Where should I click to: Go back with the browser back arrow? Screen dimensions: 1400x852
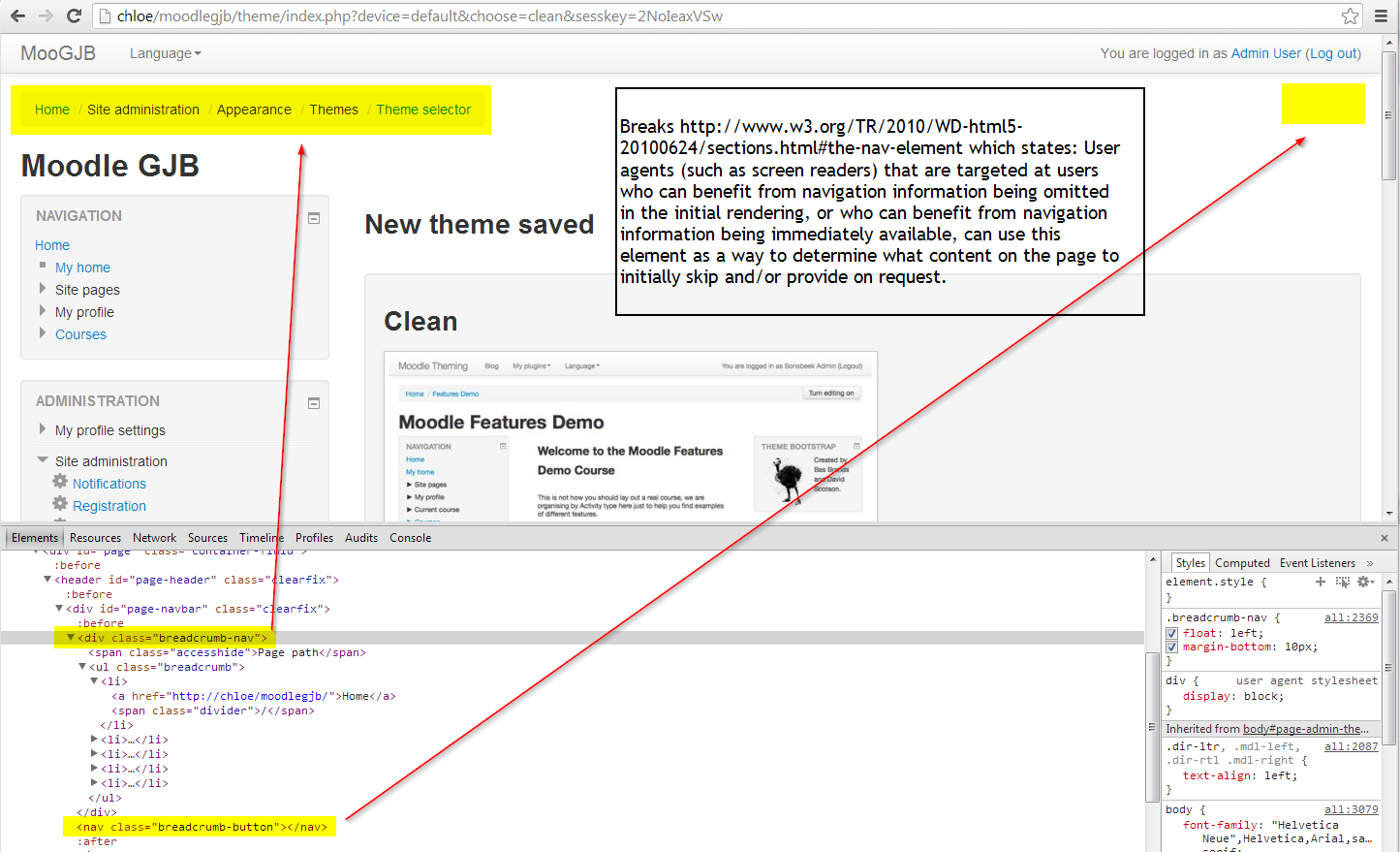[x=17, y=16]
